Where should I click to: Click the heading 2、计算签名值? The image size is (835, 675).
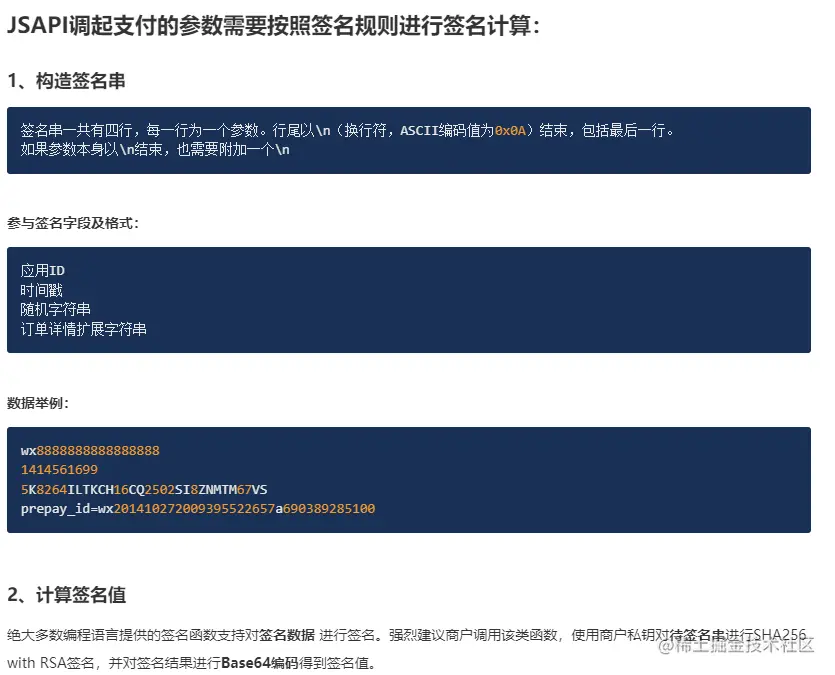(x=67, y=595)
